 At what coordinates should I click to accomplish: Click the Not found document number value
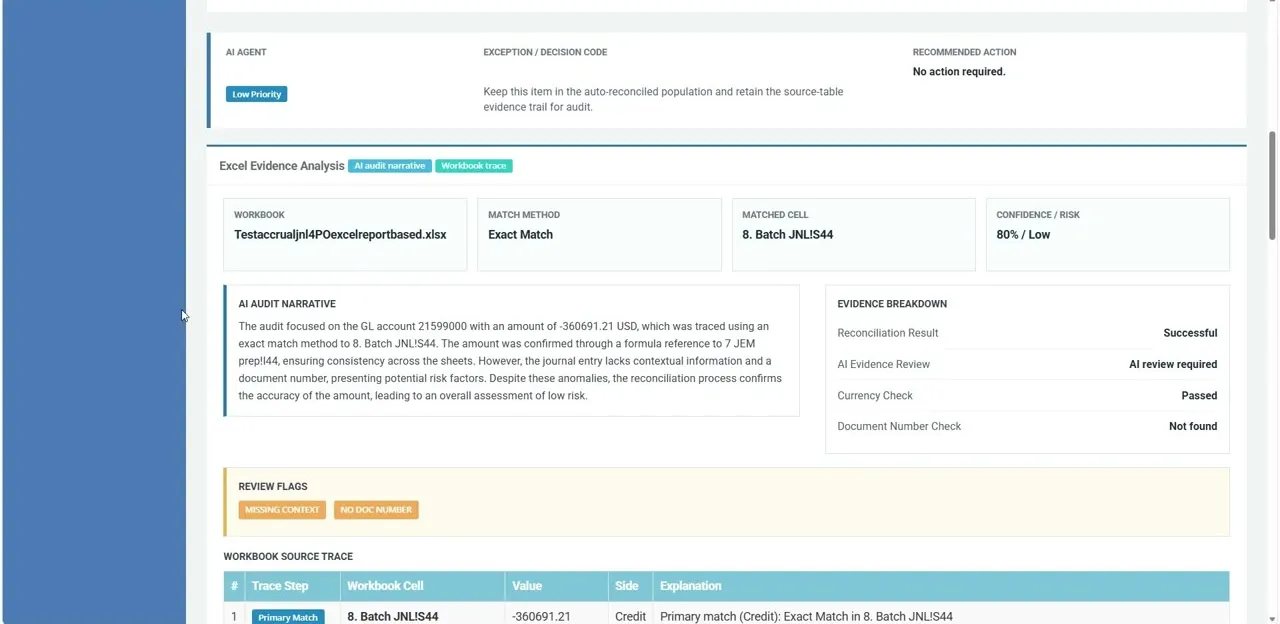click(x=1193, y=427)
